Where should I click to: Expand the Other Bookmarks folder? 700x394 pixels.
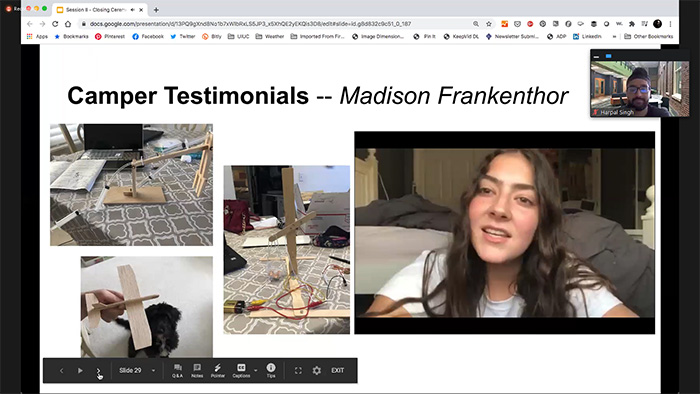point(648,37)
